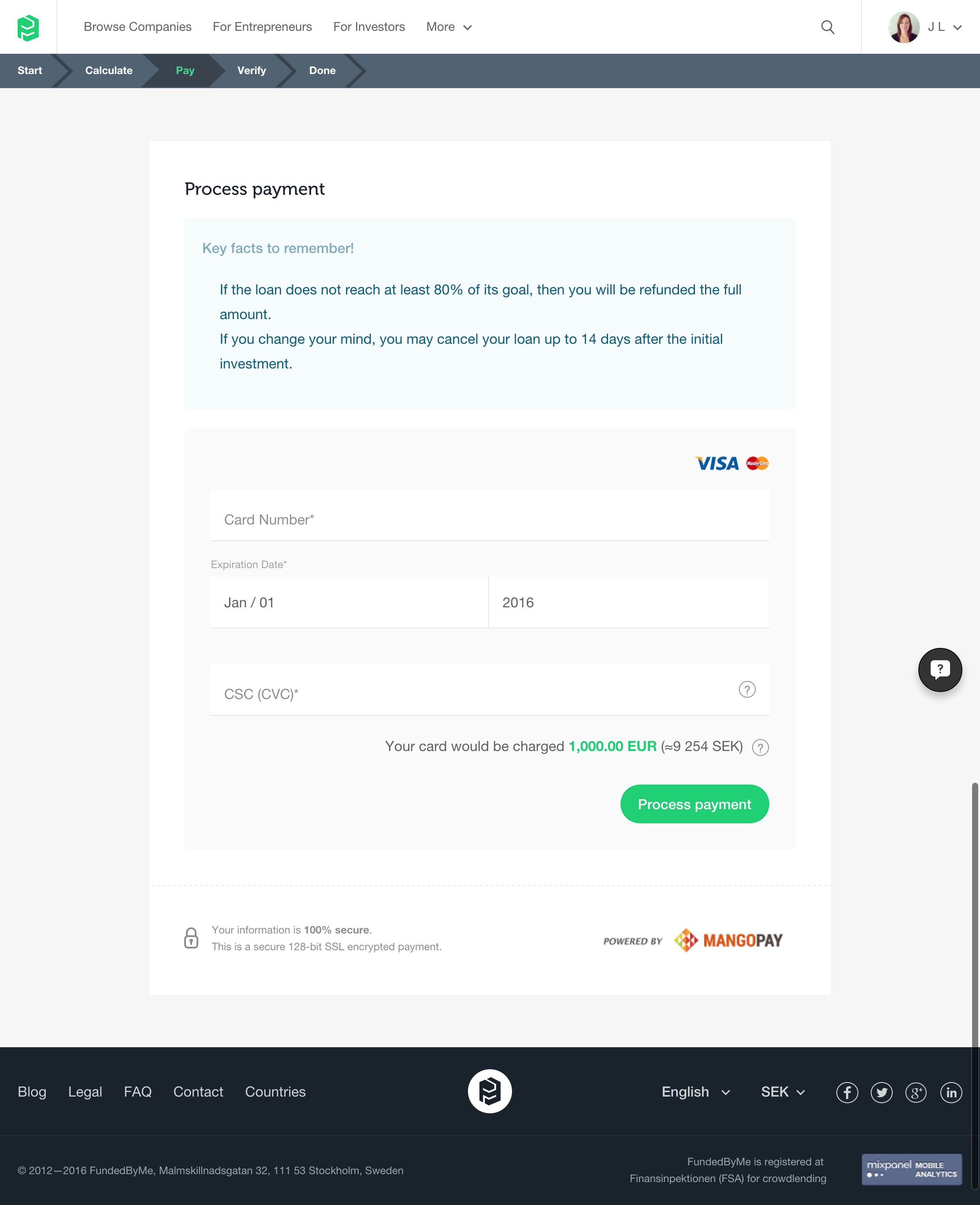Open the floating help chat bubble
This screenshot has width=980, height=1205.
[939, 669]
